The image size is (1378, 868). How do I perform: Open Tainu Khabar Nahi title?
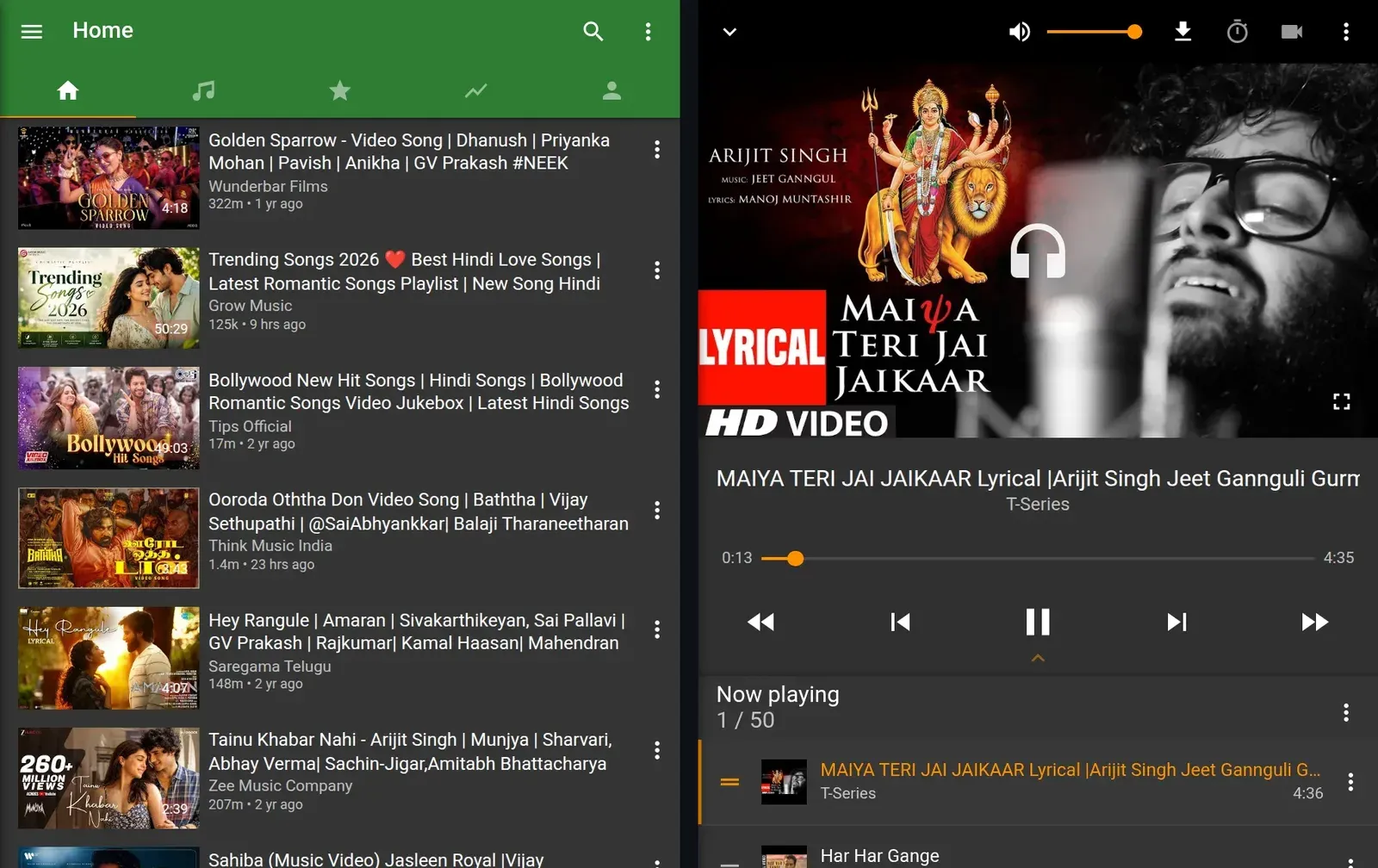point(410,751)
